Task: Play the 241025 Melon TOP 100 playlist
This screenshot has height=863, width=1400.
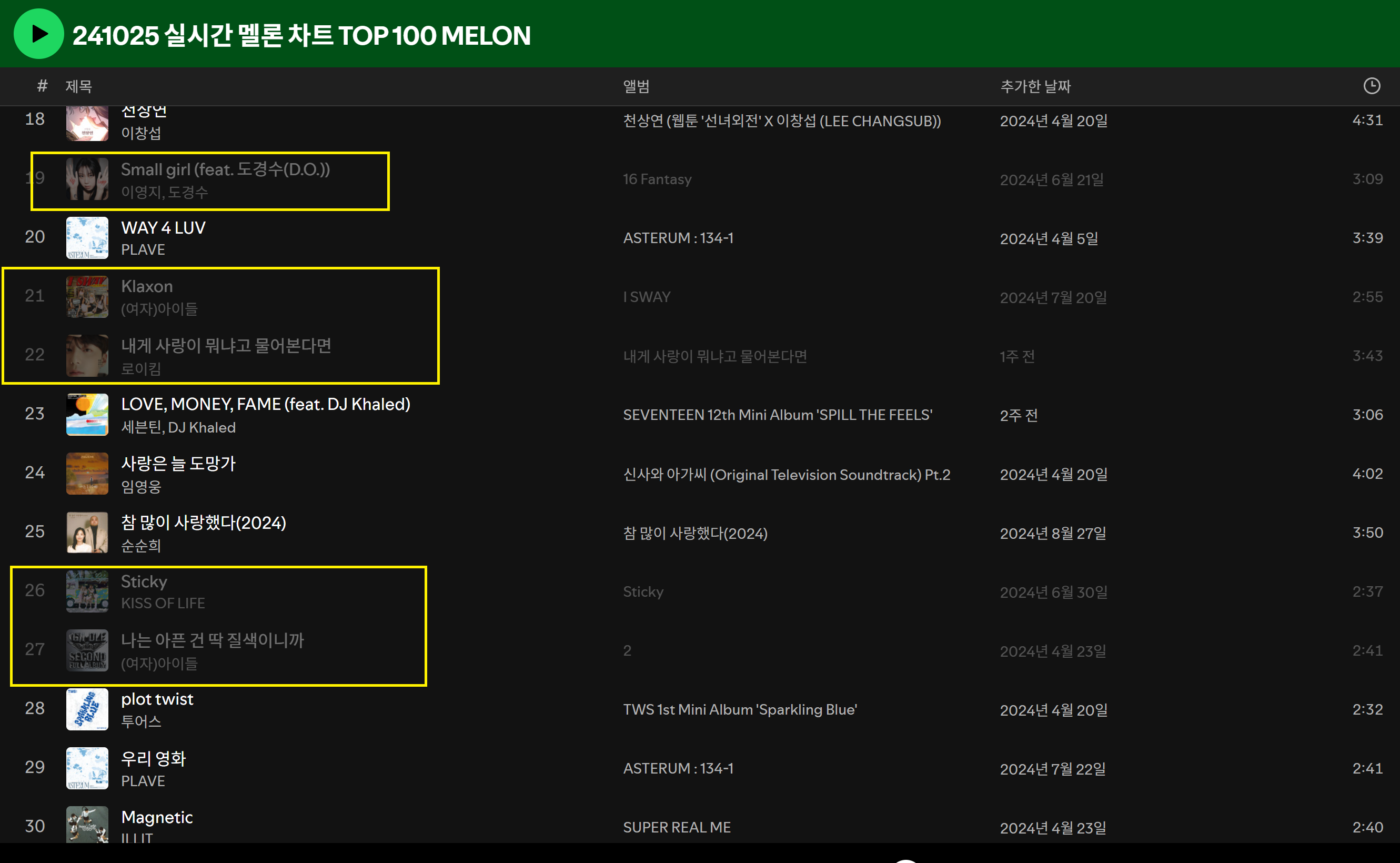Action: point(39,34)
